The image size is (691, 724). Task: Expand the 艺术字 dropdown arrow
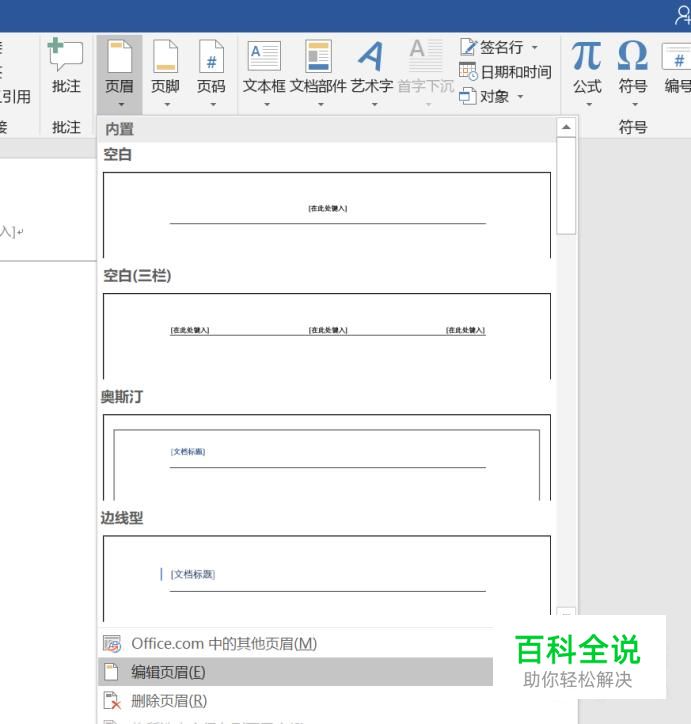click(374, 105)
